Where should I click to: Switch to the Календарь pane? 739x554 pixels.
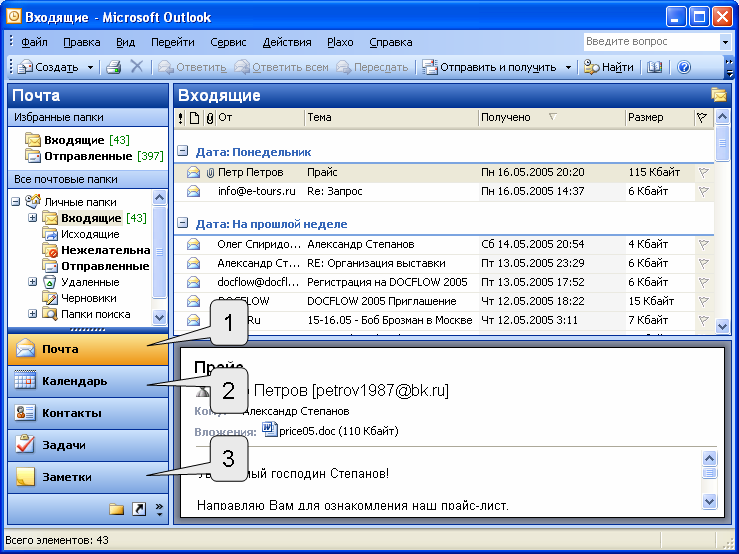tap(88, 381)
